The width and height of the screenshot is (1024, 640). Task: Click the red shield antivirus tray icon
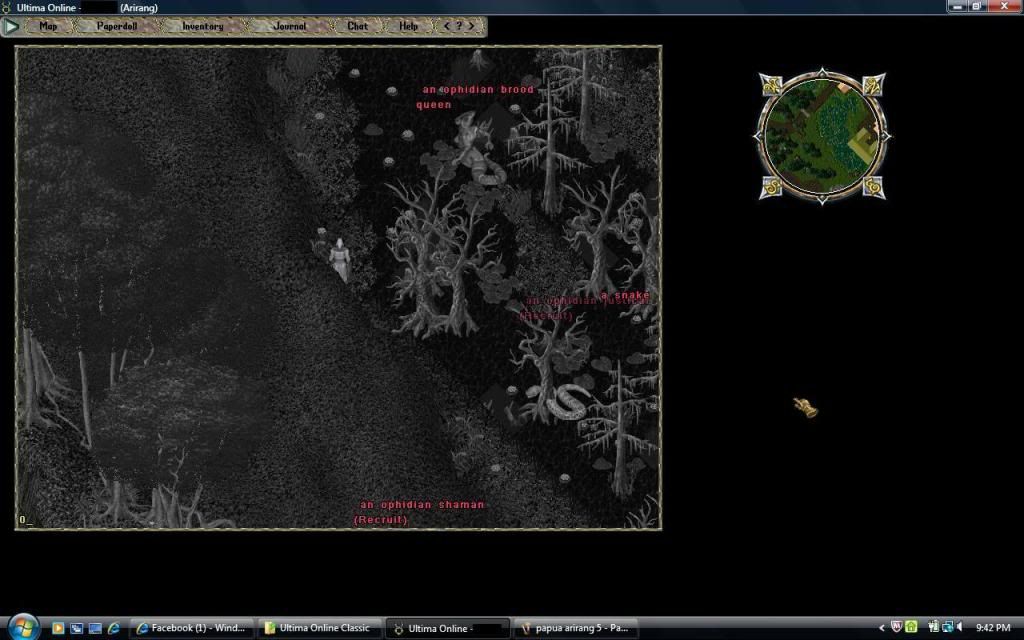point(897,627)
